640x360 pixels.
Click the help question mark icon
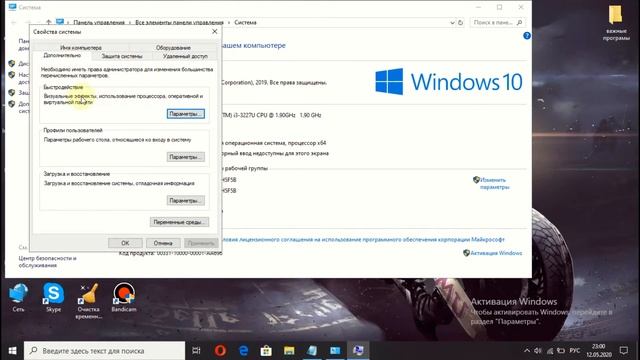527,36
